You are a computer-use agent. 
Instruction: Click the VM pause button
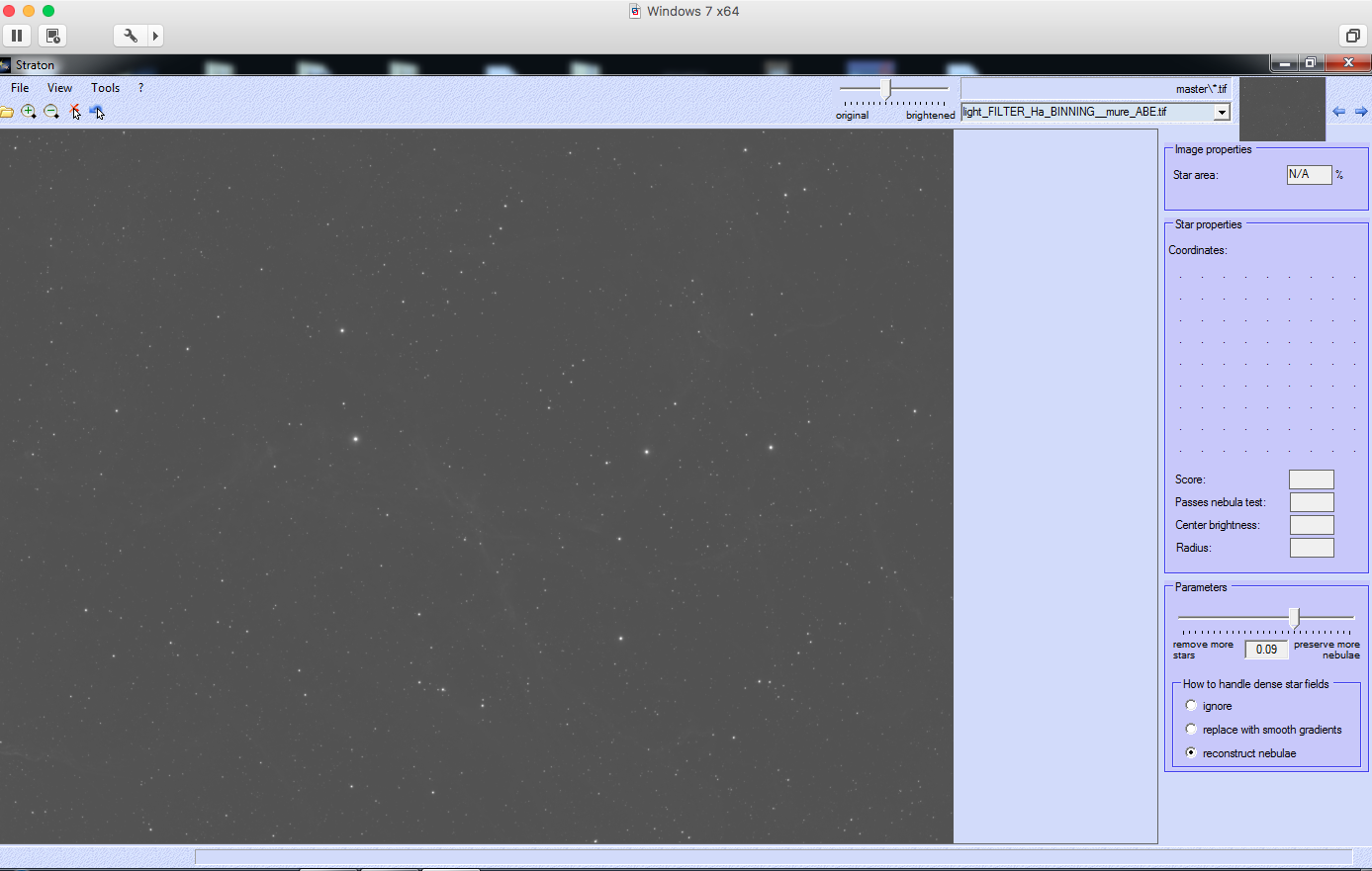[17, 36]
